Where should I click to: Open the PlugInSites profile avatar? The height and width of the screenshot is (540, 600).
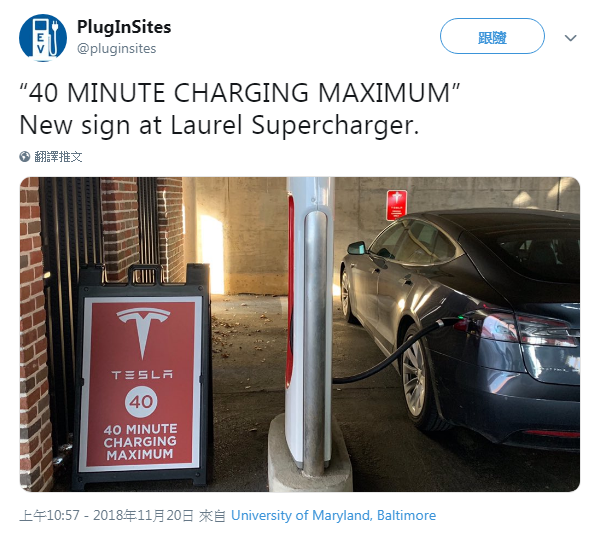tap(43, 38)
